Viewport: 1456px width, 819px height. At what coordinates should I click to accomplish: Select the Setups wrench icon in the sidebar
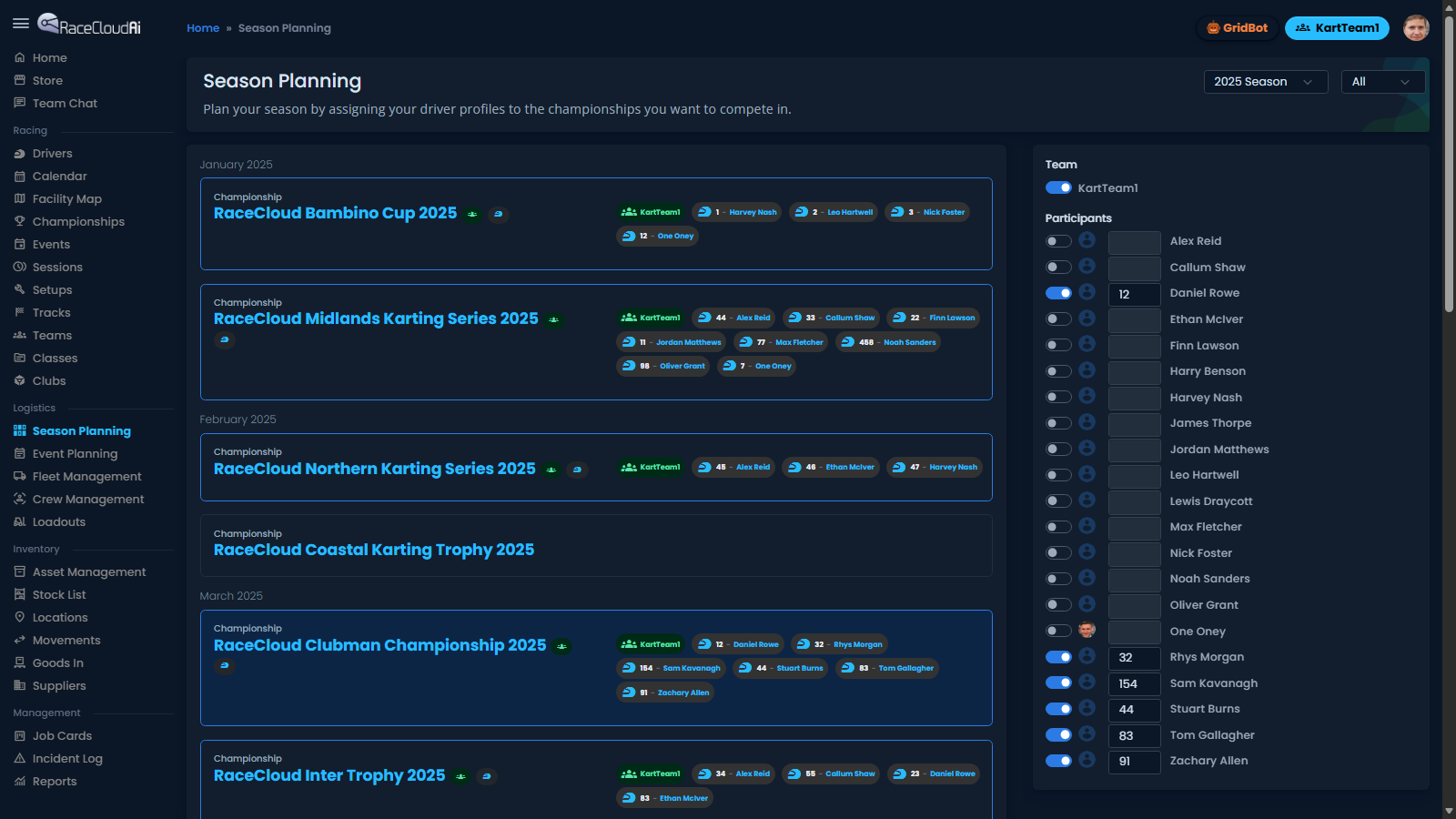pyautogui.click(x=20, y=289)
